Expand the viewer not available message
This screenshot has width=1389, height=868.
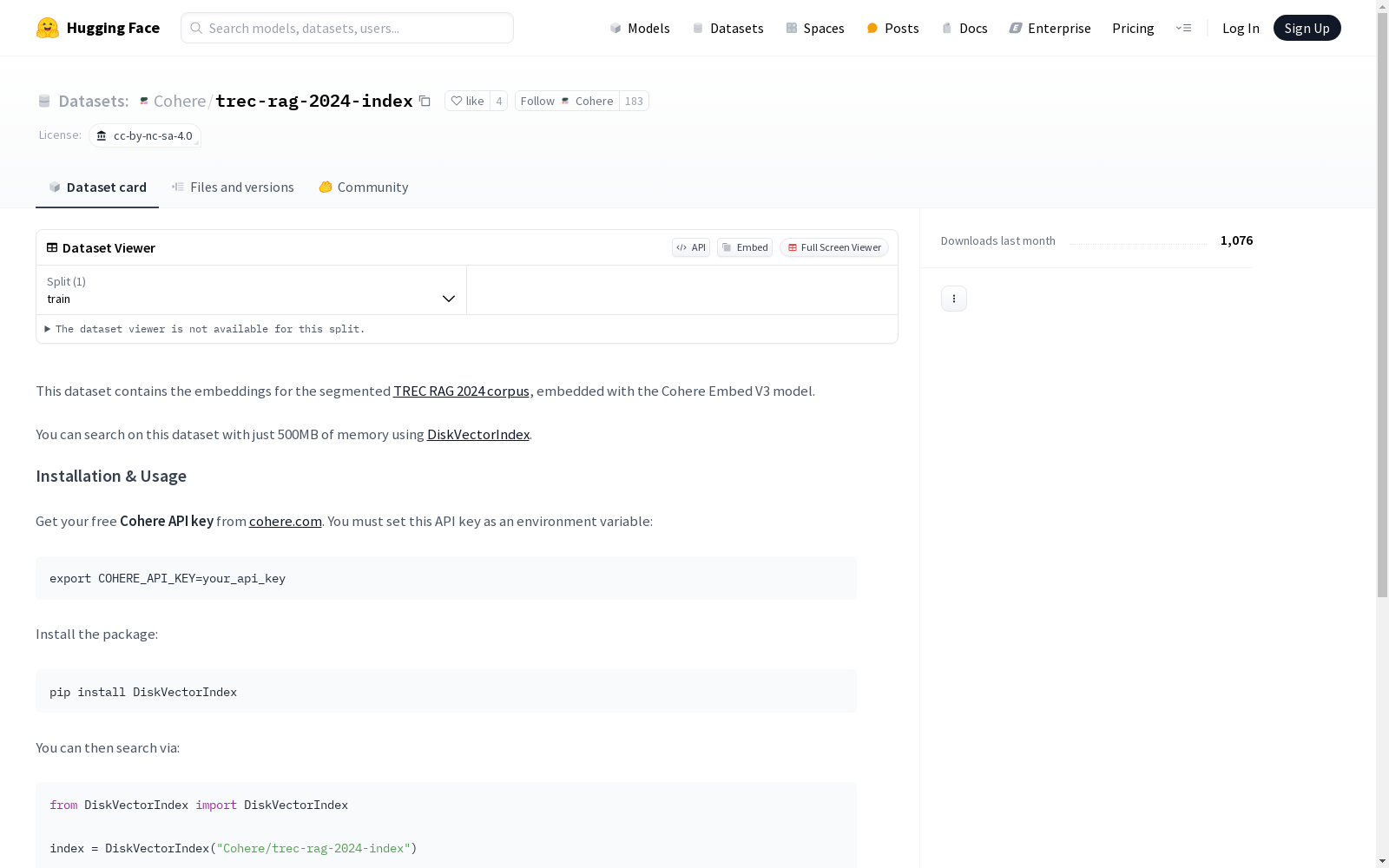205,329
